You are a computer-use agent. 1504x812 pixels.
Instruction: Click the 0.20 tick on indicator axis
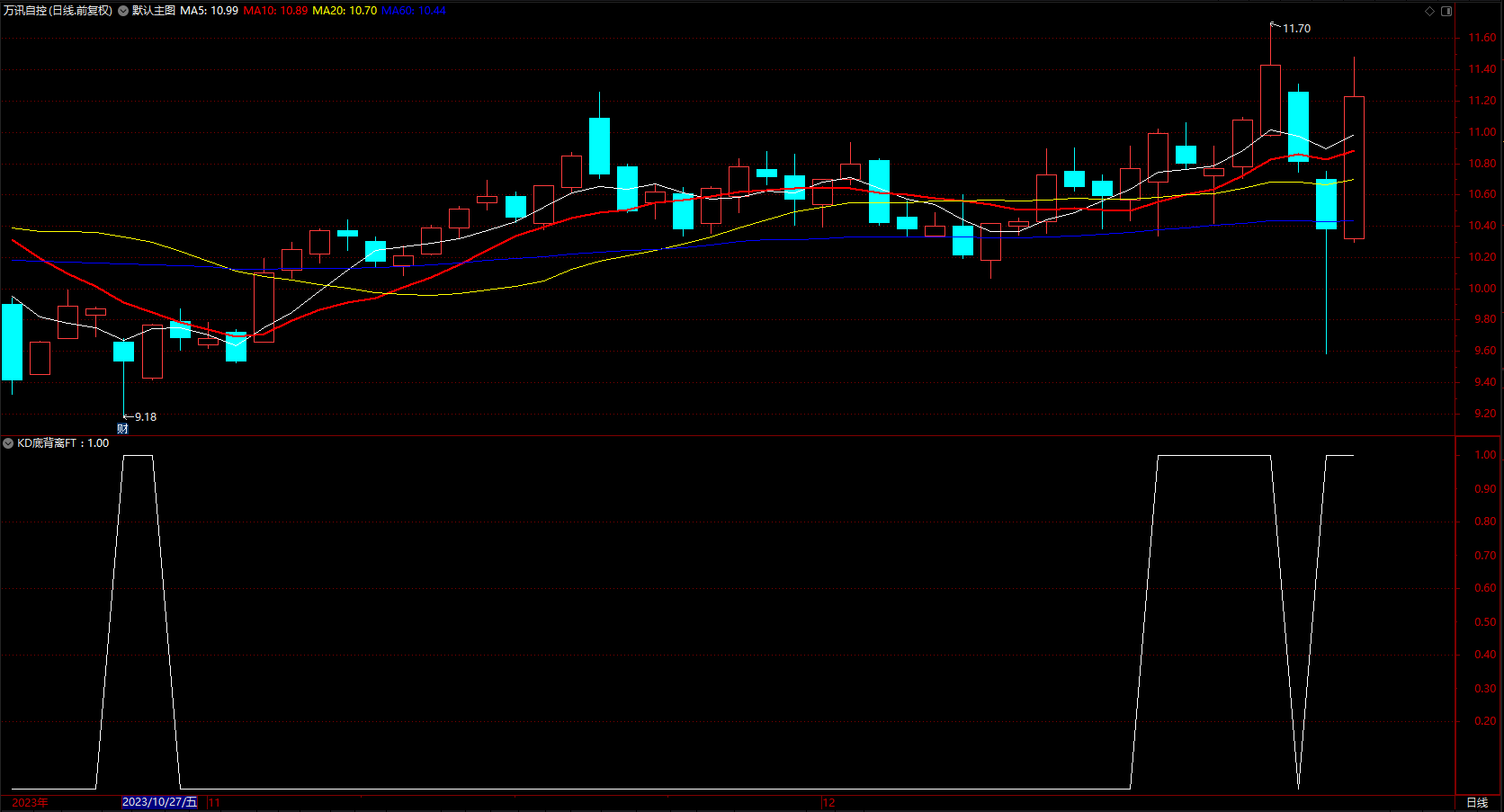[x=1485, y=721]
